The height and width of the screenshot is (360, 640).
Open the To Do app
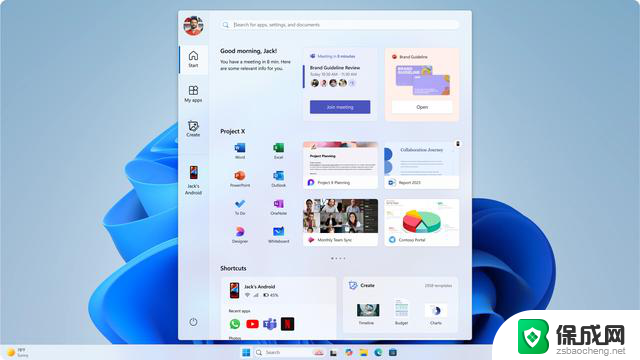coord(240,207)
